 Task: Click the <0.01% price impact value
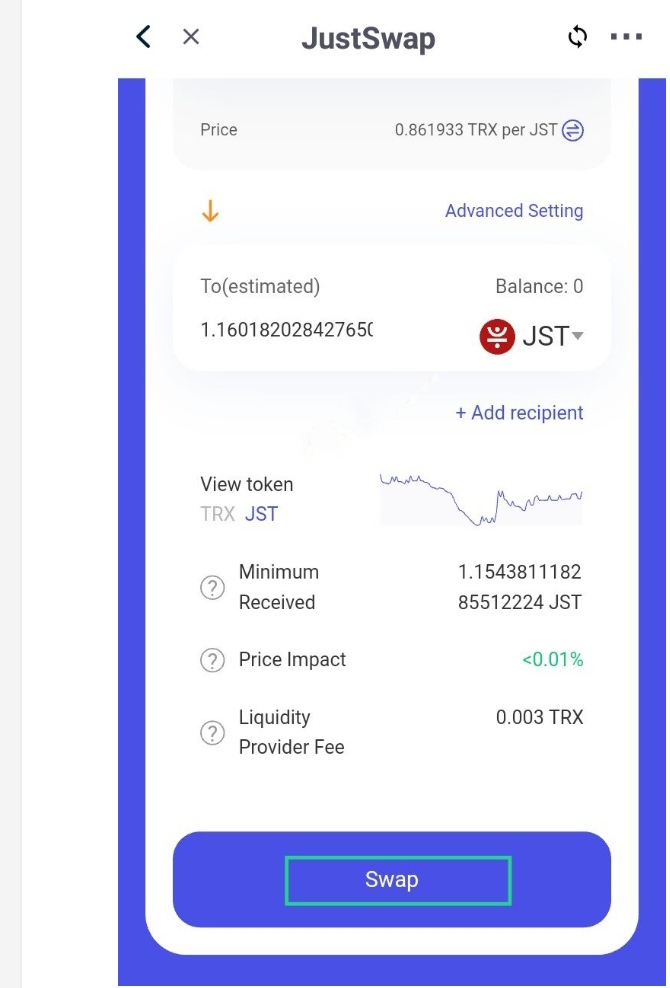pos(552,660)
